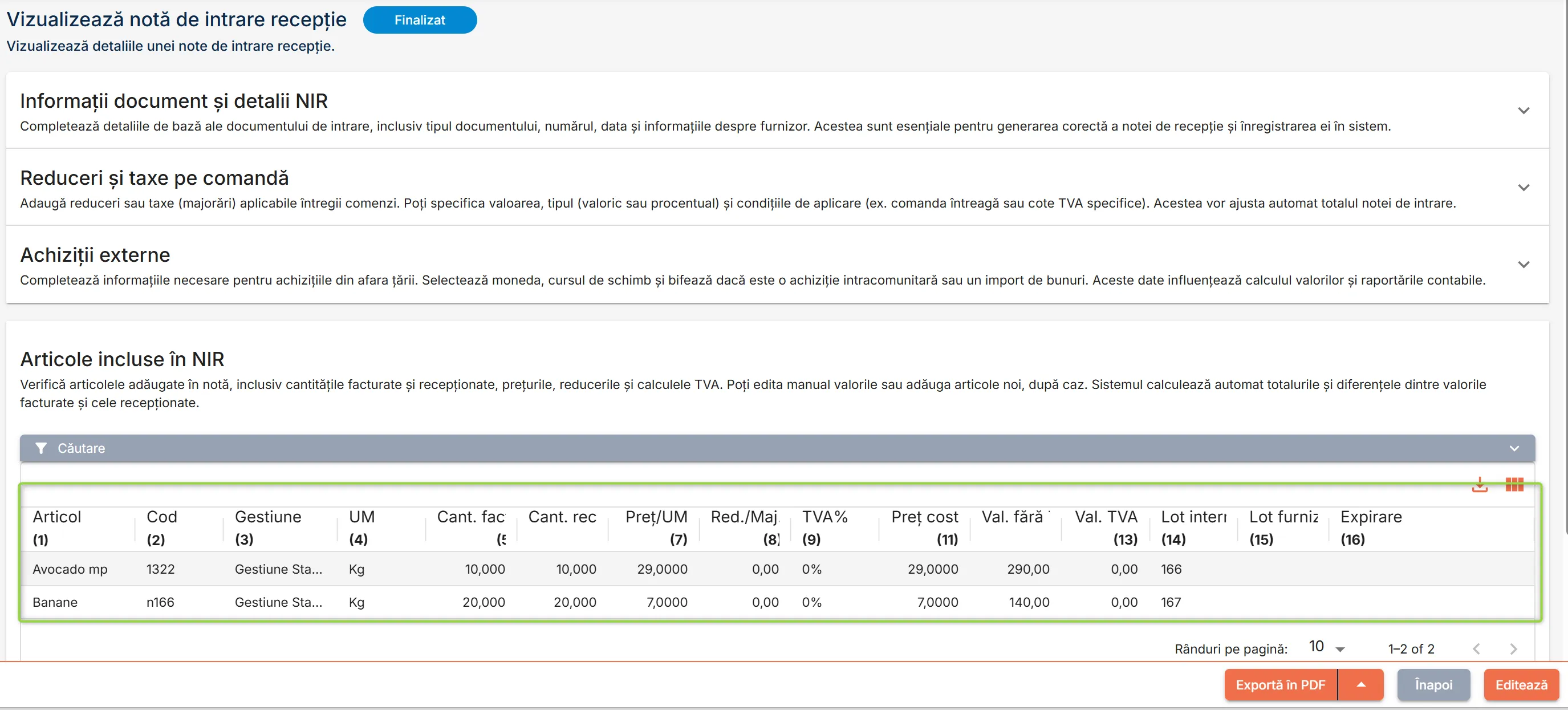Click code cell n166
The height and width of the screenshot is (710, 1568).
[161, 602]
